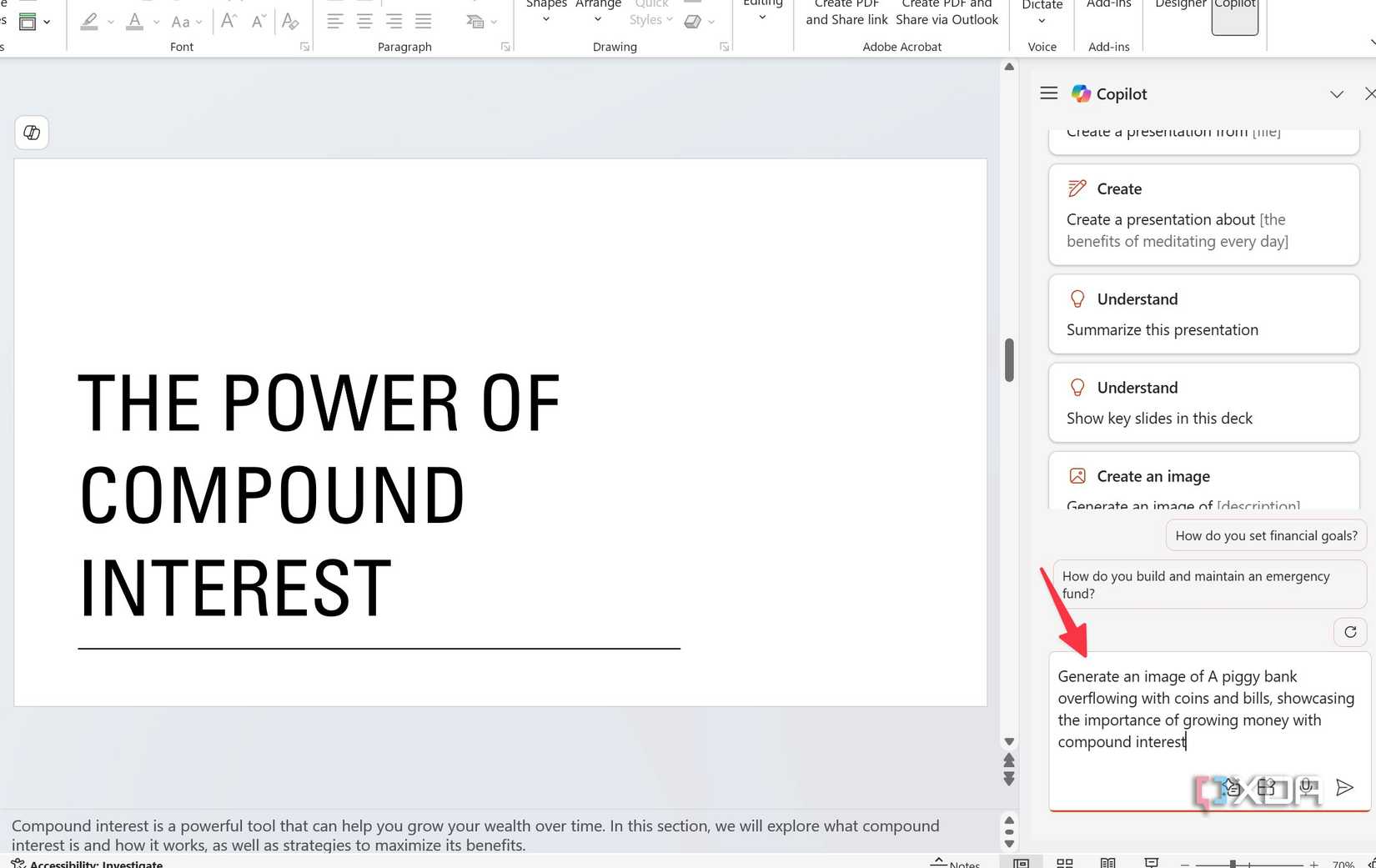Select the Create a presentation about card

pos(1204,215)
